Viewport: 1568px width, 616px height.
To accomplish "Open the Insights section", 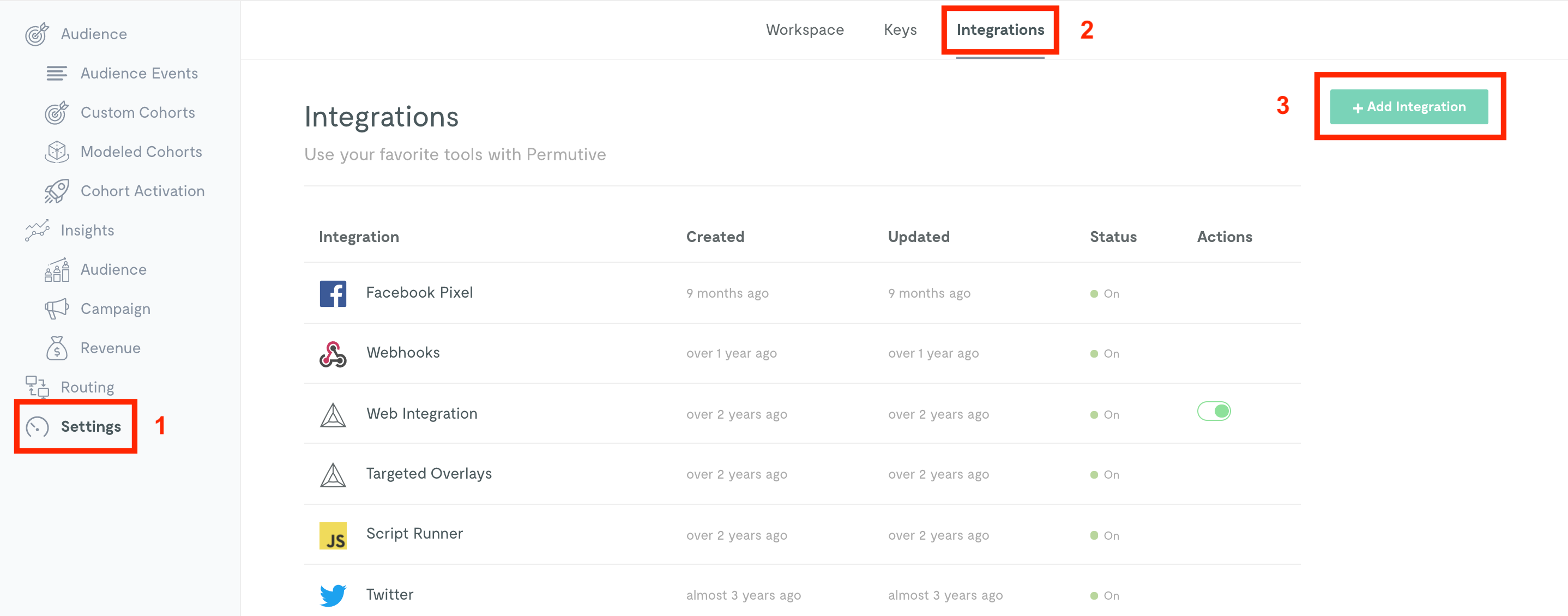I will (x=88, y=231).
